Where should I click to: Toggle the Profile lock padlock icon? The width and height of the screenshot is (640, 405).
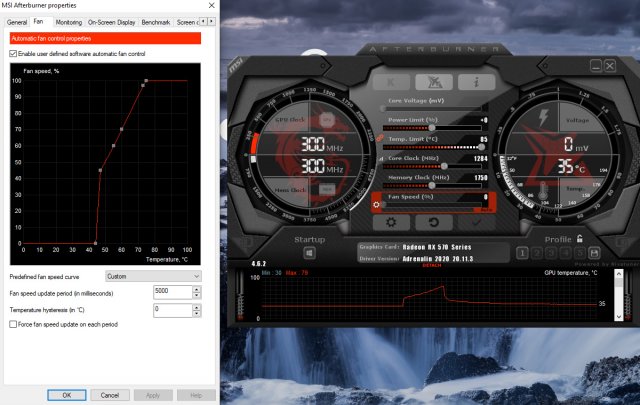click(580, 238)
